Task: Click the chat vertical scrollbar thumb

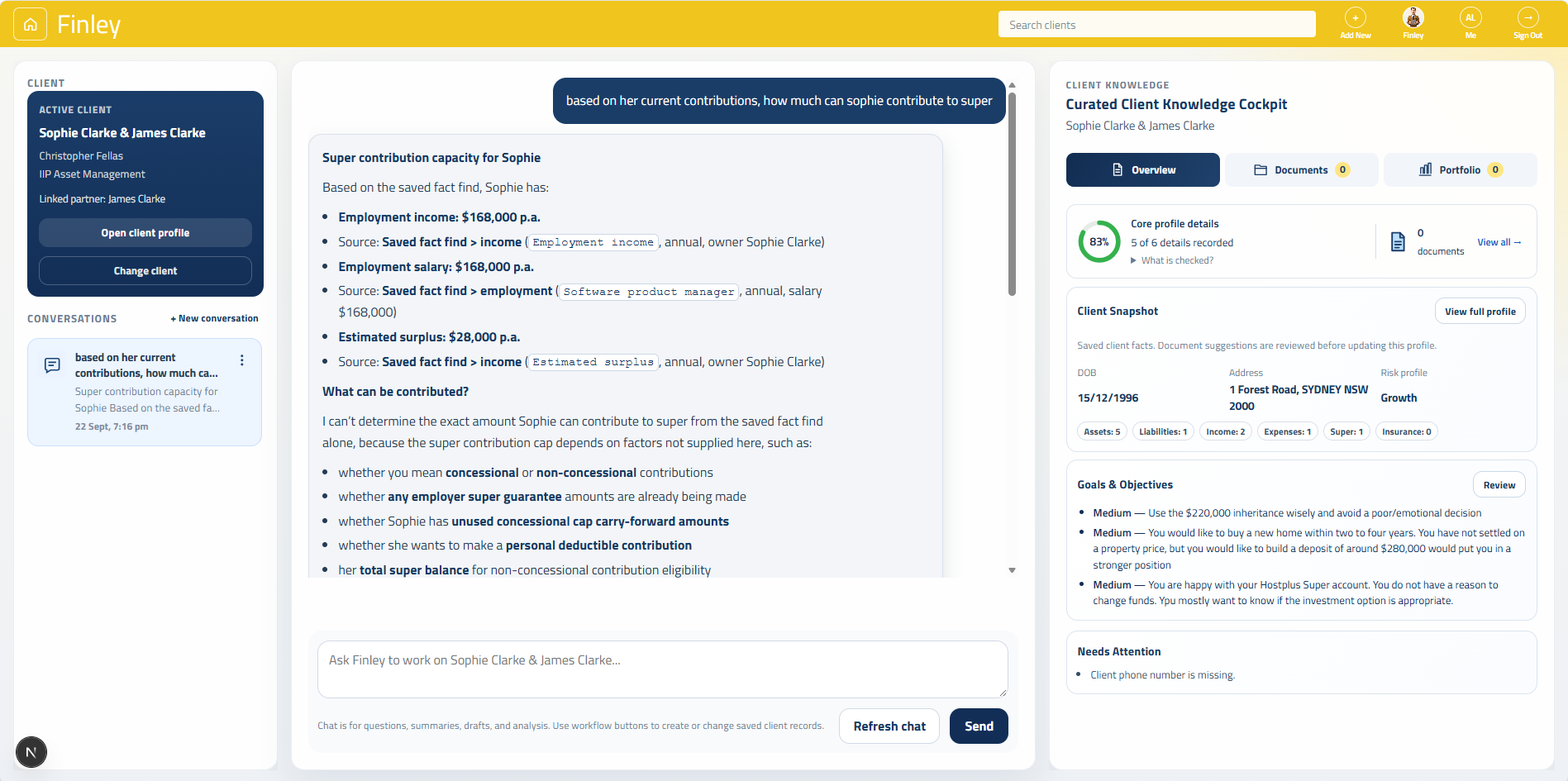Action: point(1012,194)
